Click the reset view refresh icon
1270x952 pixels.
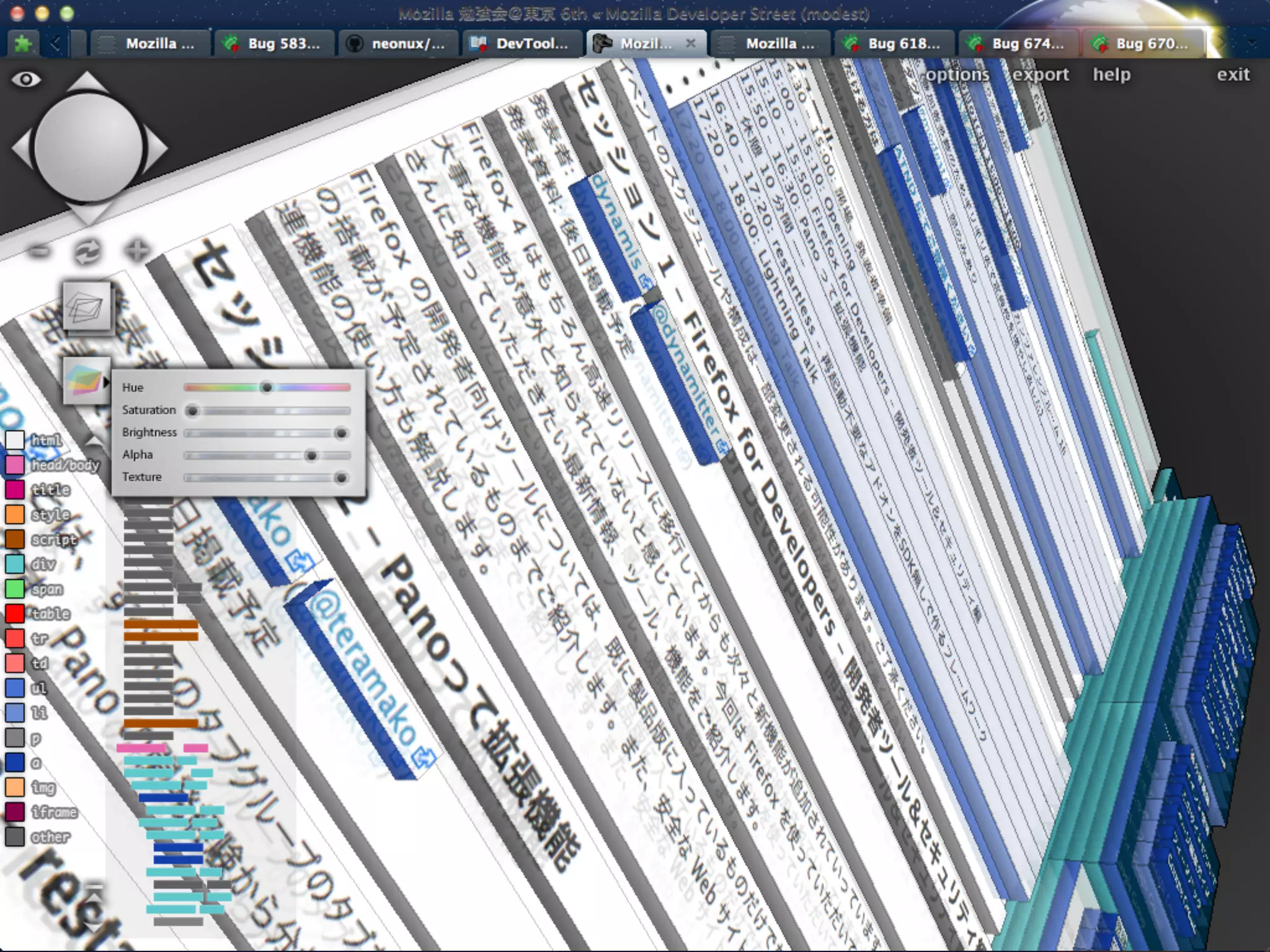click(87, 252)
